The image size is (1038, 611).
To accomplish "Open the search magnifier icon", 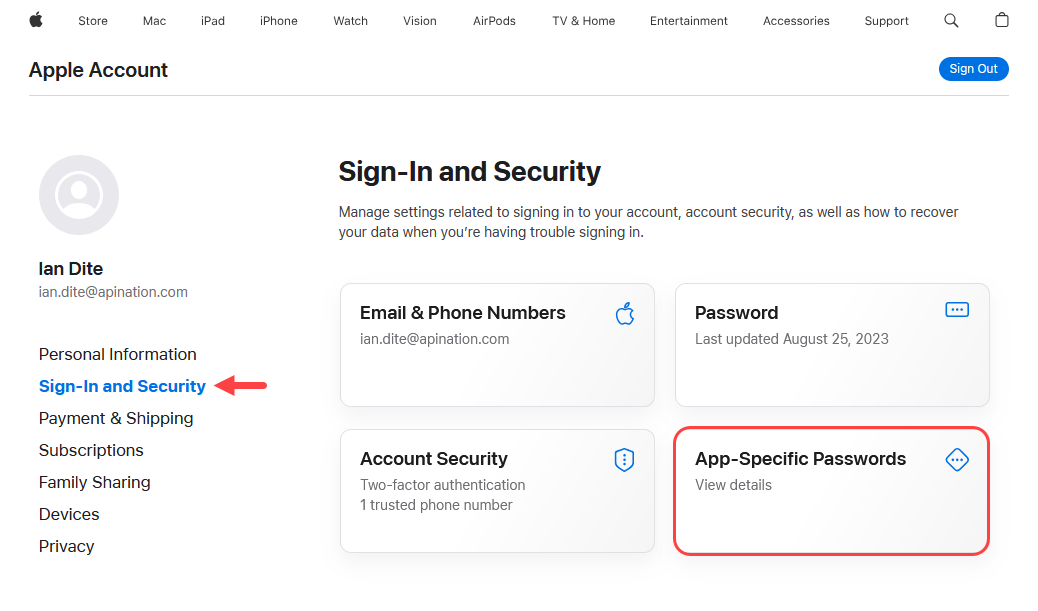I will click(x=951, y=21).
